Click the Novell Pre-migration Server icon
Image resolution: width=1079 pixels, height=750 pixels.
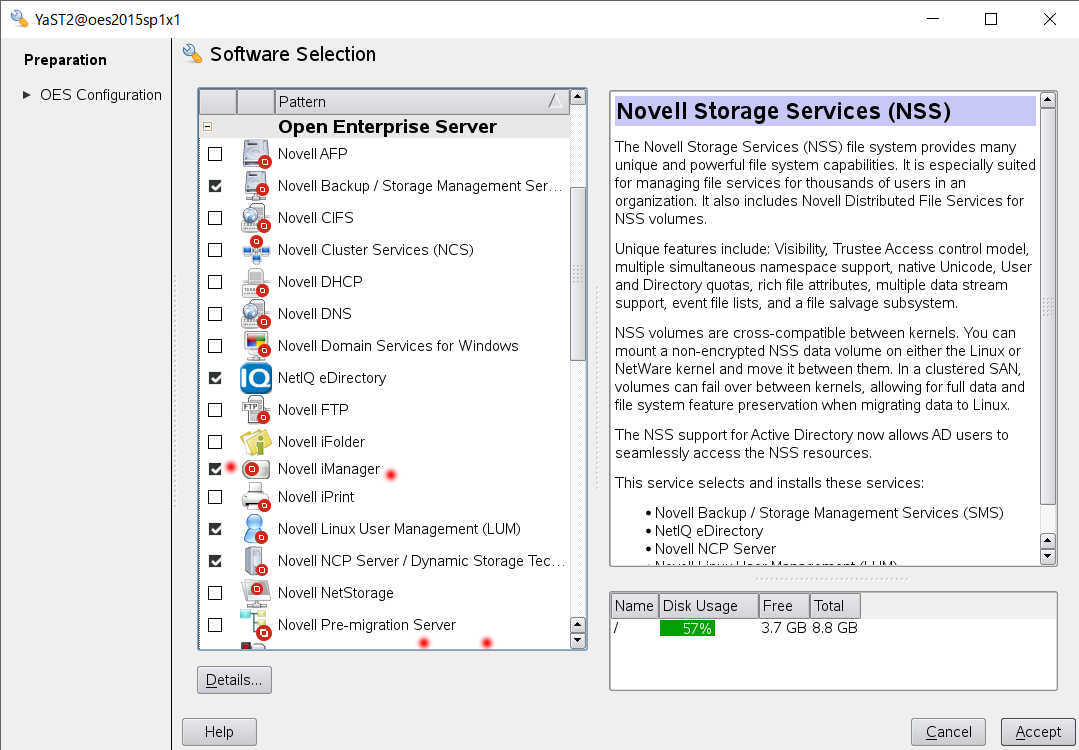pos(256,625)
